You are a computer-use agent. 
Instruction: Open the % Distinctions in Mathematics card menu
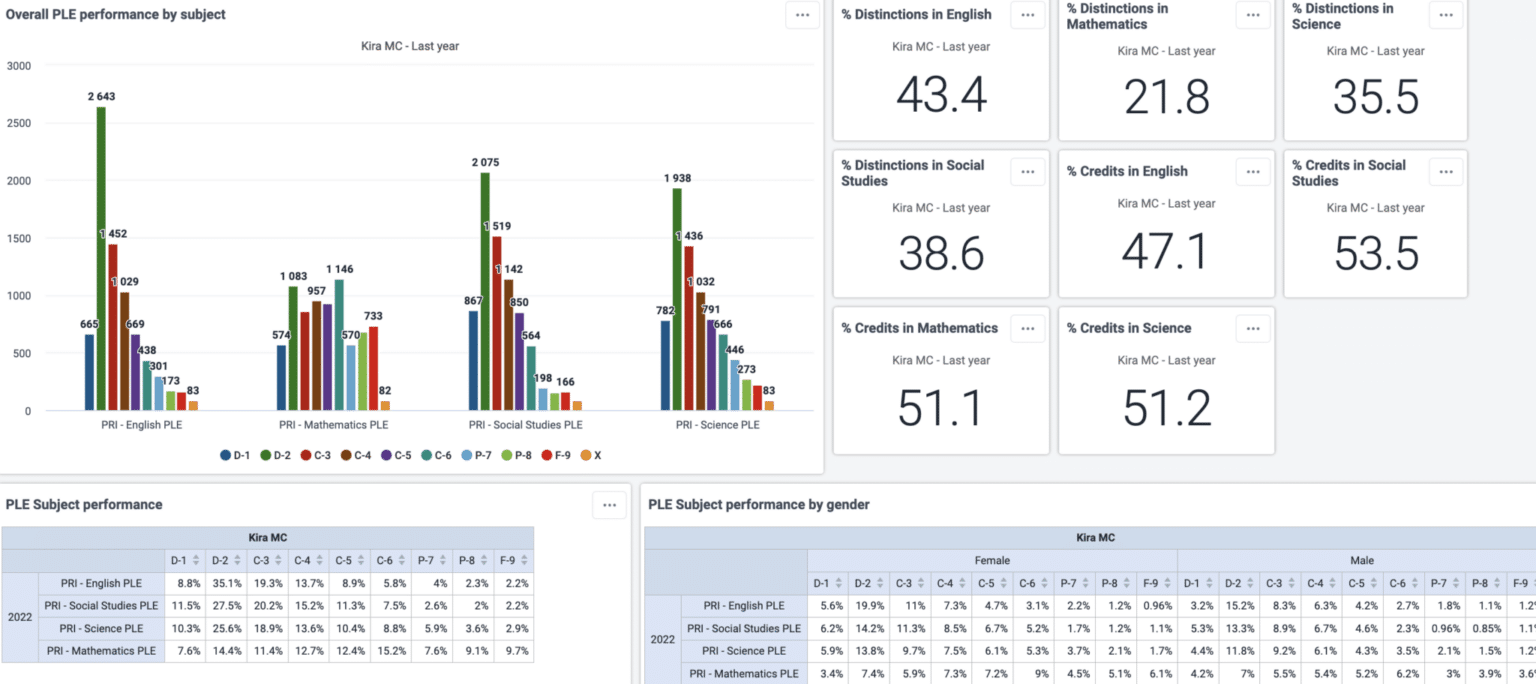coord(1253,15)
